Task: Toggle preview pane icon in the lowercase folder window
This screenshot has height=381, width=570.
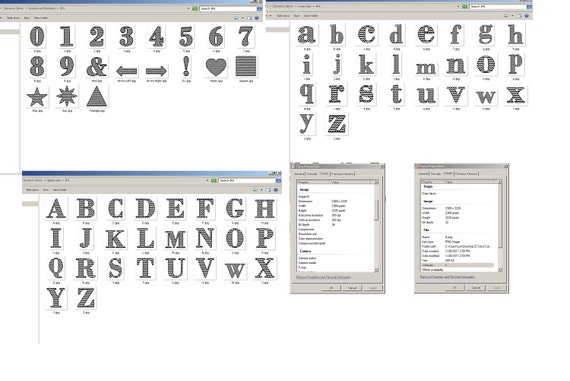Action: [519, 16]
